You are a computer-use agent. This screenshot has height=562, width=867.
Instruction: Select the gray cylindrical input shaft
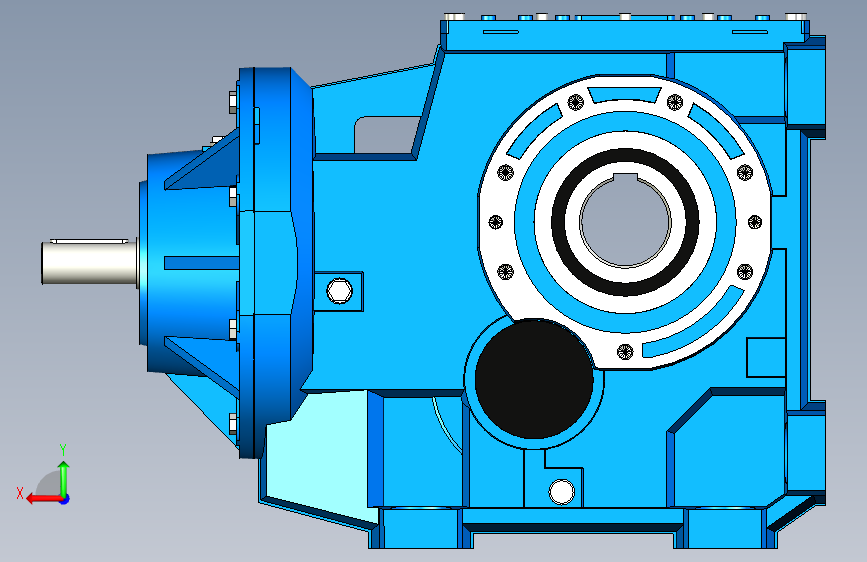click(x=90, y=262)
